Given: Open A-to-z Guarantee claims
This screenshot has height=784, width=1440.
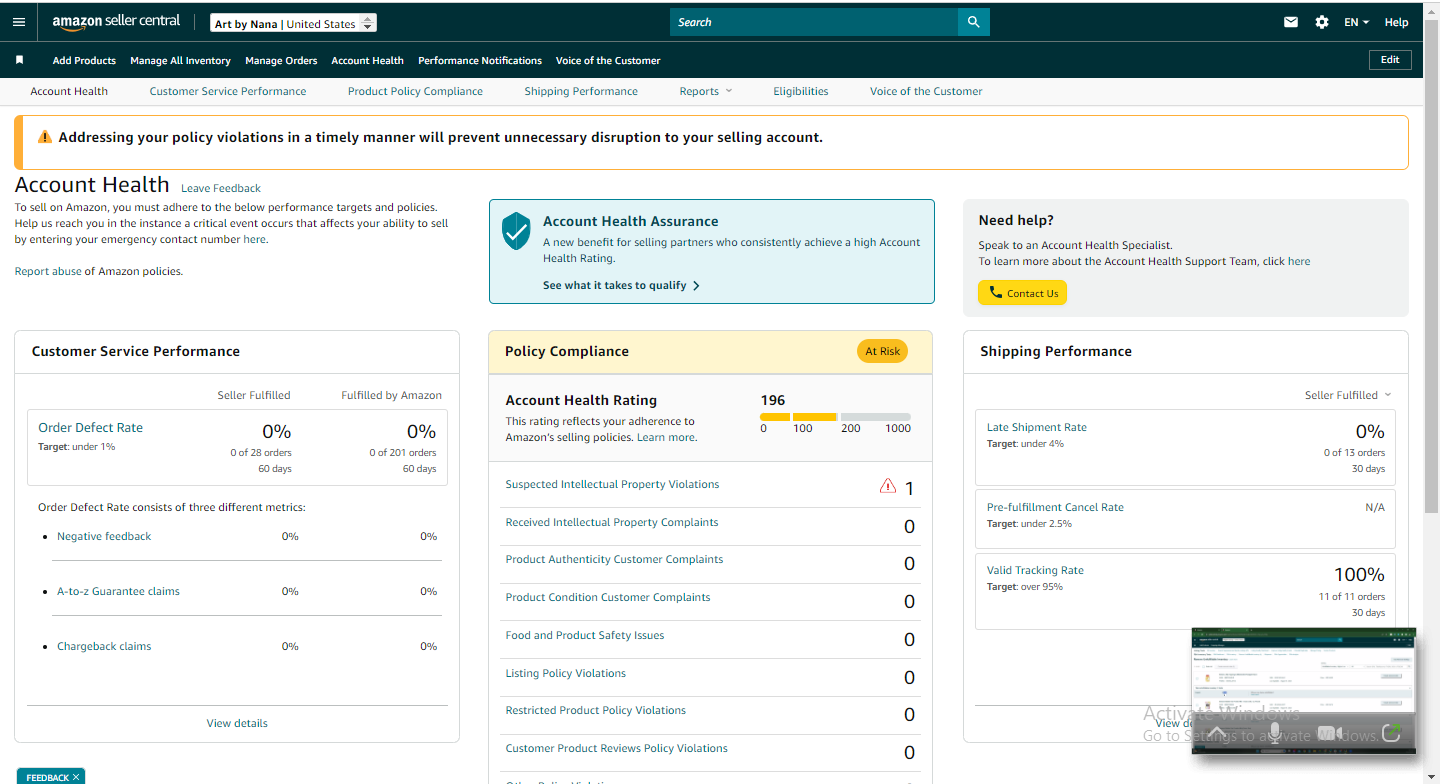Looking at the screenshot, I should pos(118,591).
